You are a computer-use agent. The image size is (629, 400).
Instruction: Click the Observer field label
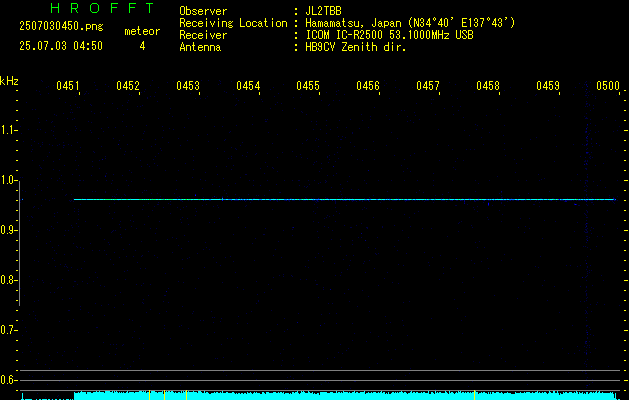203,11
